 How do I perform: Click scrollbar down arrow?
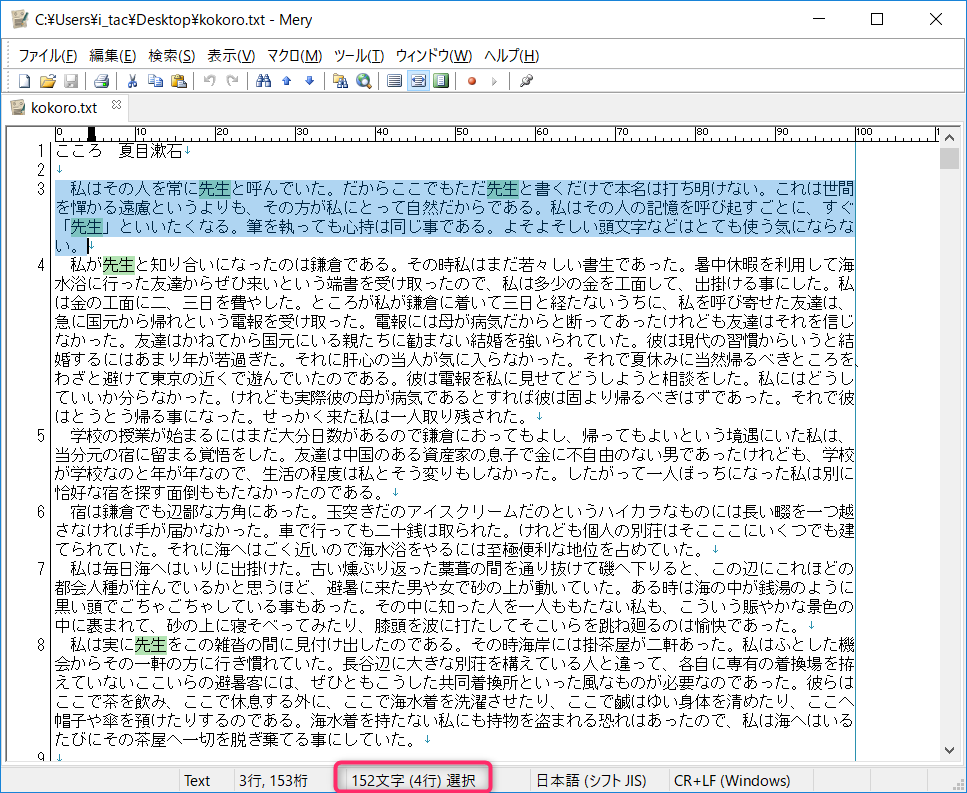point(949,750)
